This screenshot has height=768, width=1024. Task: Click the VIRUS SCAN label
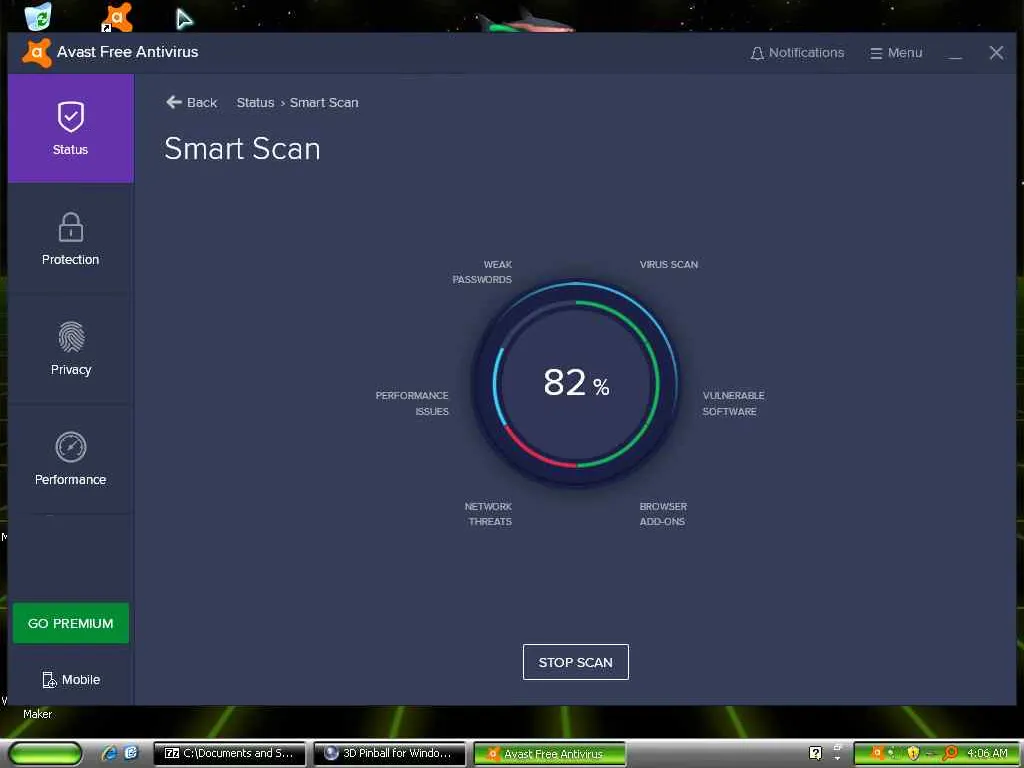(x=669, y=264)
